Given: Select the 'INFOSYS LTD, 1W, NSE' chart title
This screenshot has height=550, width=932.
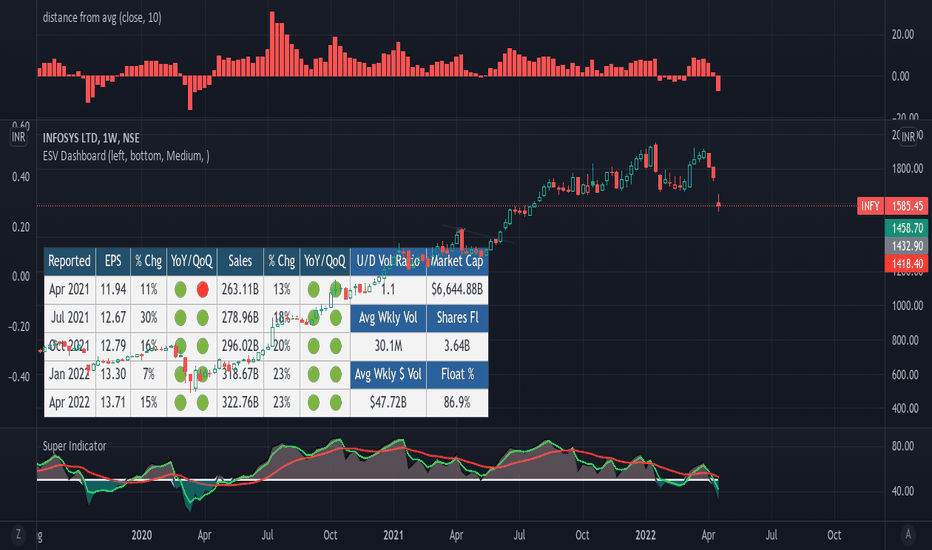Looking at the screenshot, I should pos(91,138).
